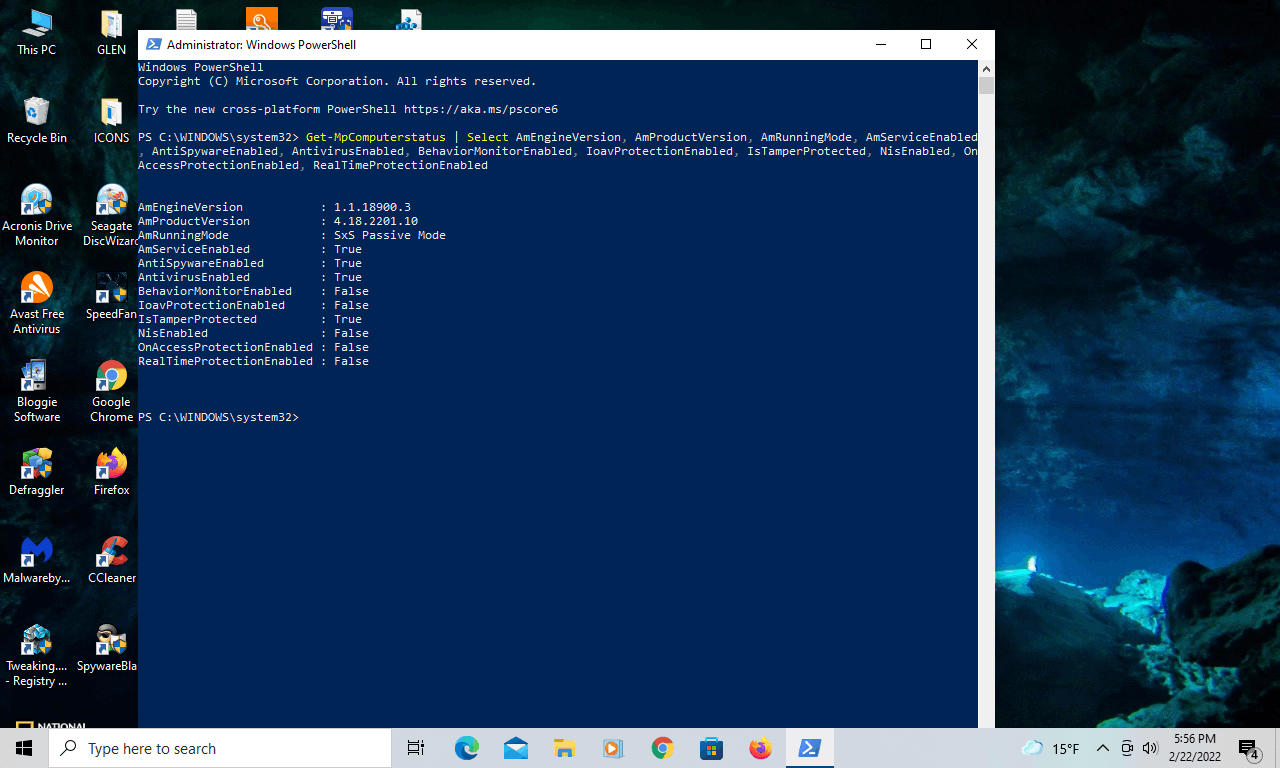Open the Action Center notifications
1280x768 pixels.
point(1248,748)
